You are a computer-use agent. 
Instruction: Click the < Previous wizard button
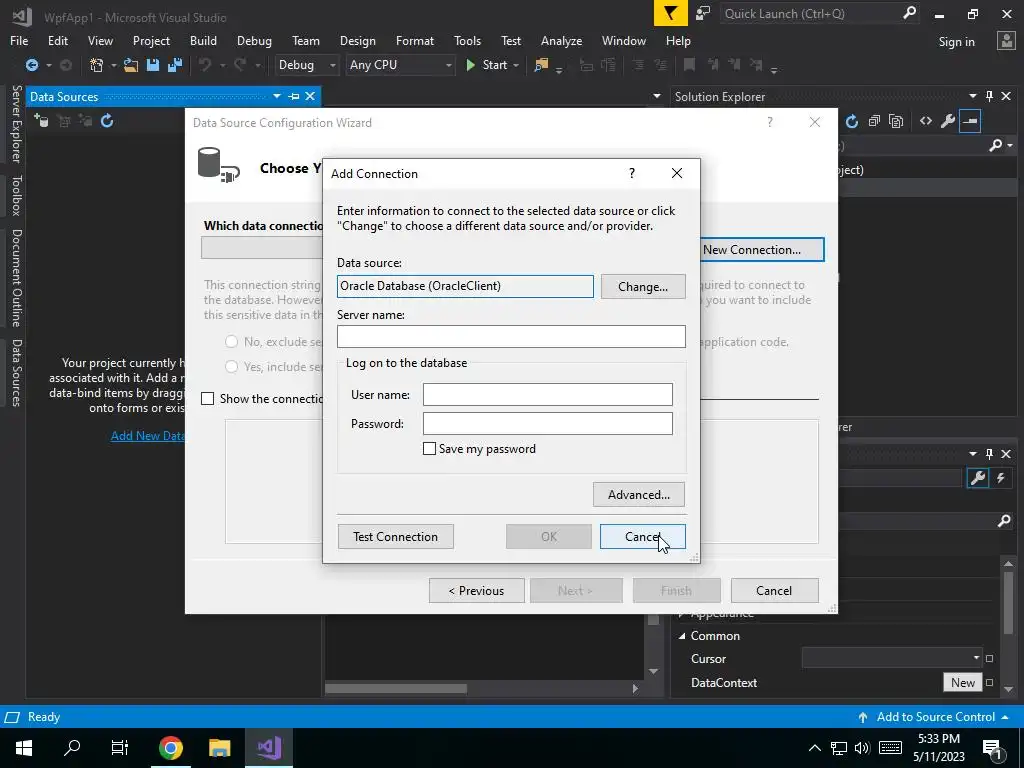click(476, 590)
